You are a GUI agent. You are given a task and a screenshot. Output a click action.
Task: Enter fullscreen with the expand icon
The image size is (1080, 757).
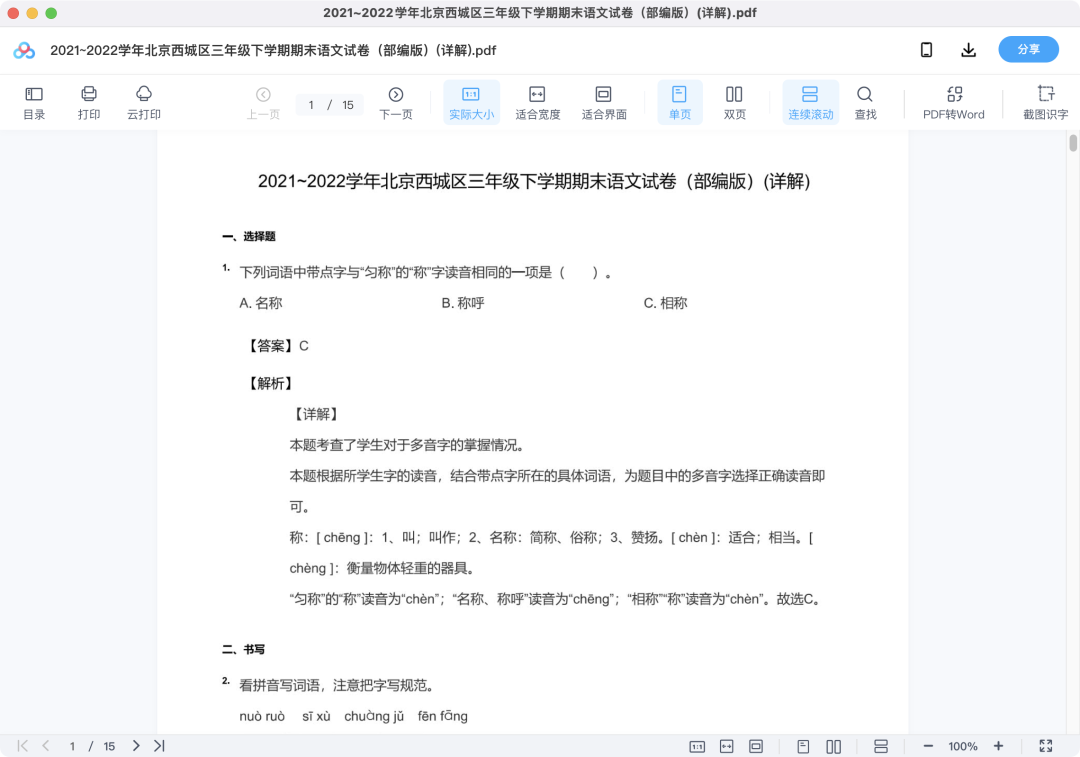pyautogui.click(x=1046, y=746)
